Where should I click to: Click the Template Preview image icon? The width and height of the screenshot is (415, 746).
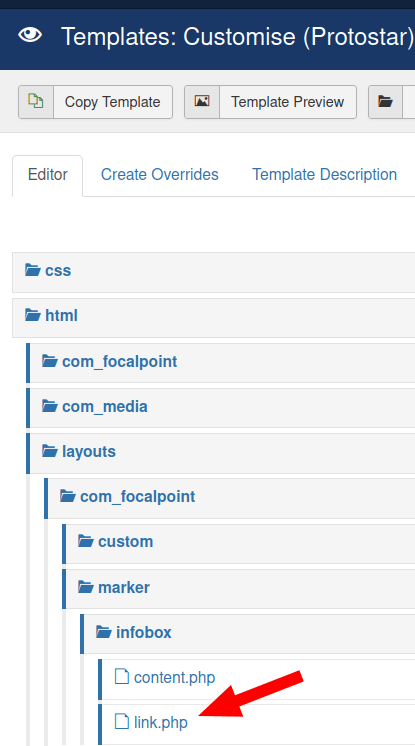coord(202,101)
